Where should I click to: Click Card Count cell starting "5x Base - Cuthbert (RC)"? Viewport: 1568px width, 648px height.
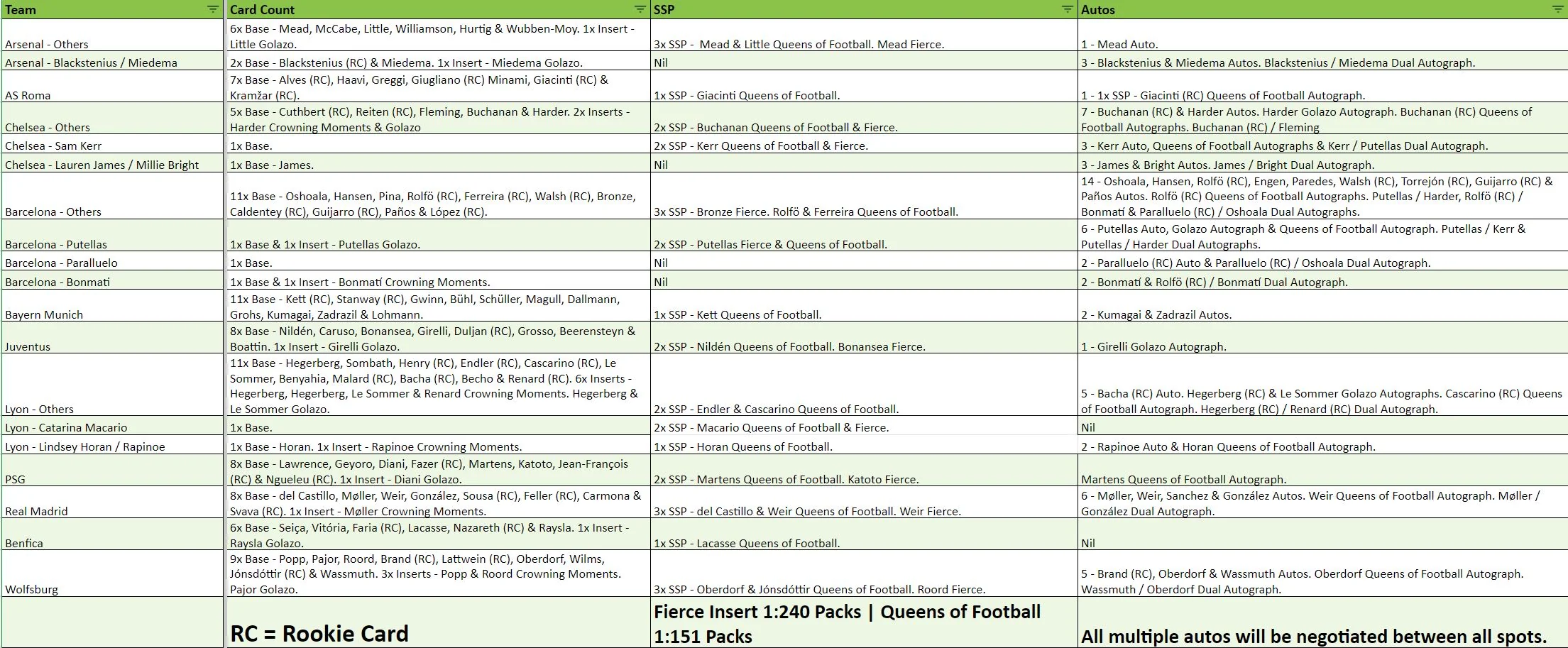(438, 119)
